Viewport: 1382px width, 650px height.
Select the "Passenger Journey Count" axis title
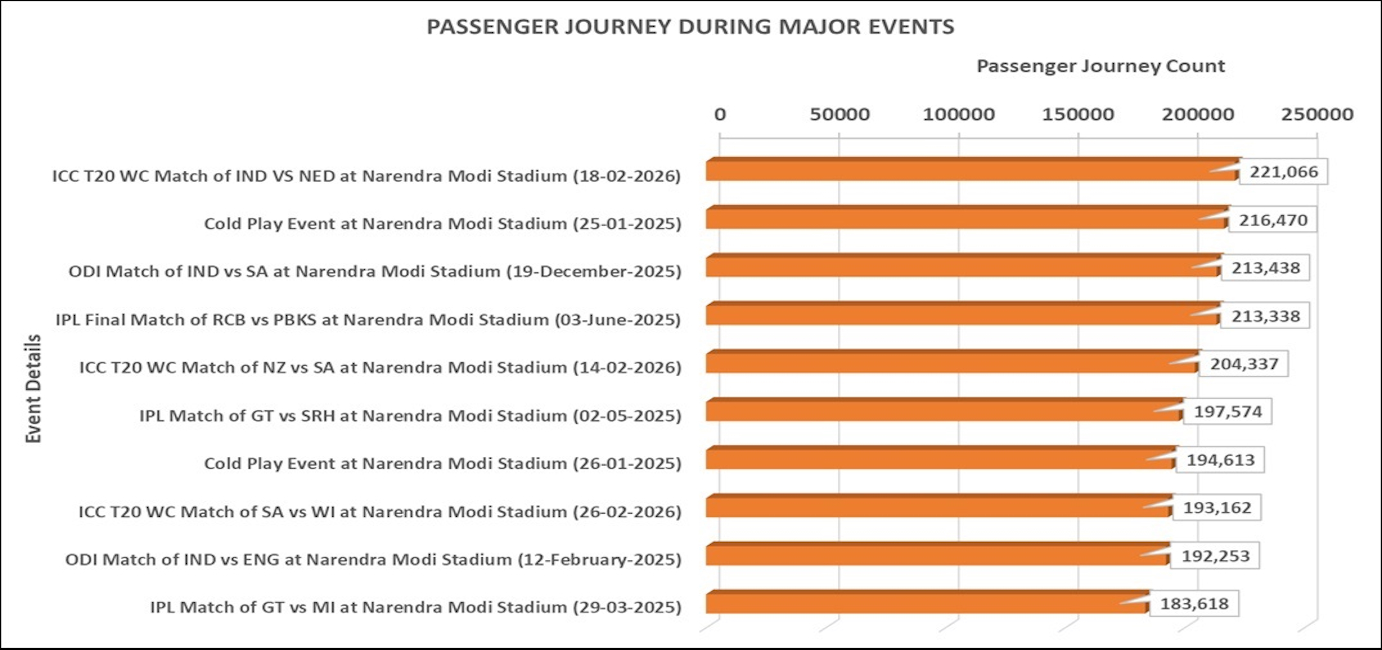click(x=1100, y=66)
